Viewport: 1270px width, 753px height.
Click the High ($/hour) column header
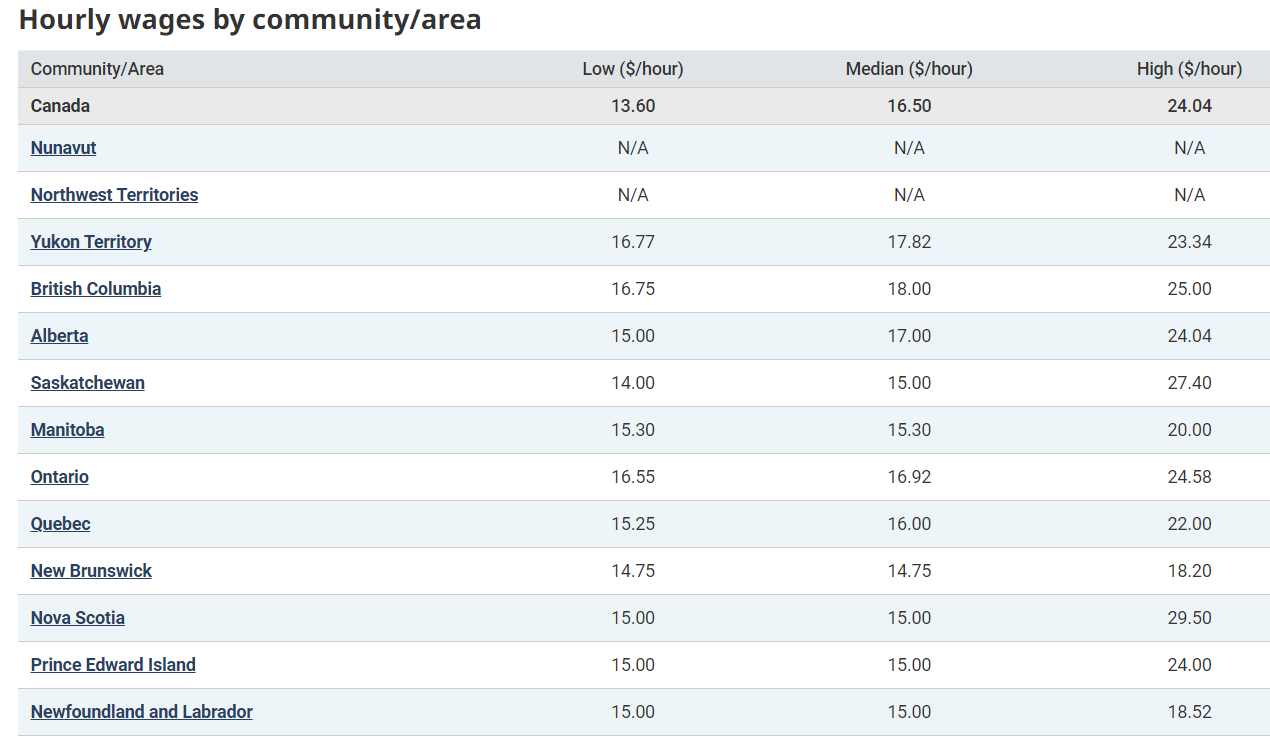click(x=1190, y=68)
